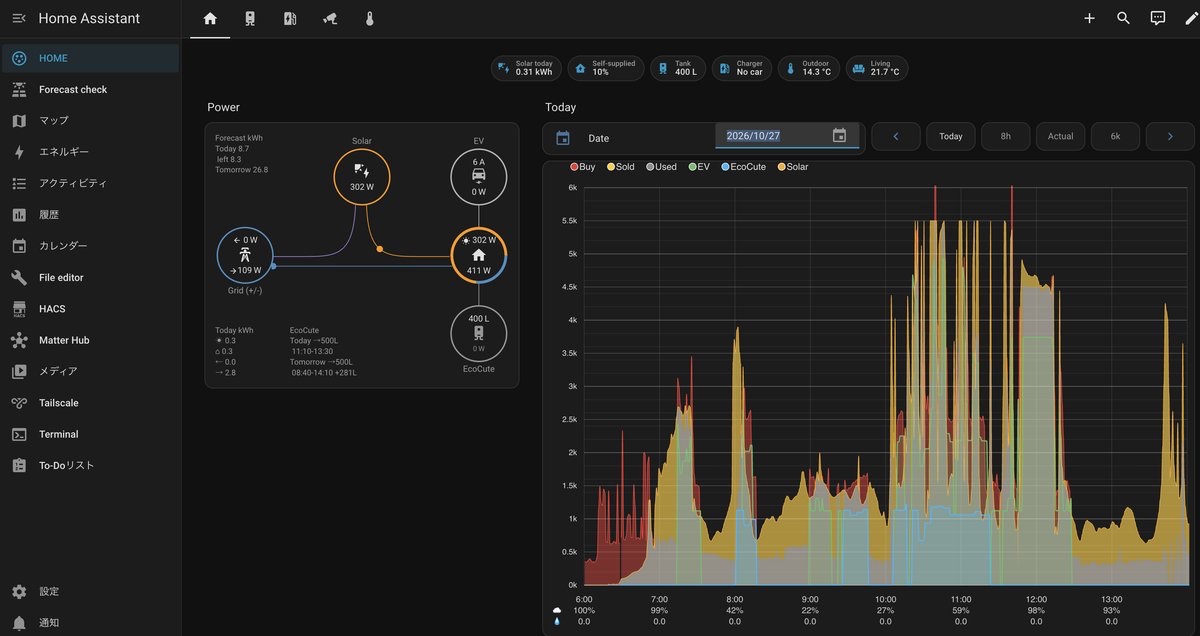Open エネルギー in the sidebar
Image resolution: width=1200 pixels, height=636 pixels.
coord(91,152)
